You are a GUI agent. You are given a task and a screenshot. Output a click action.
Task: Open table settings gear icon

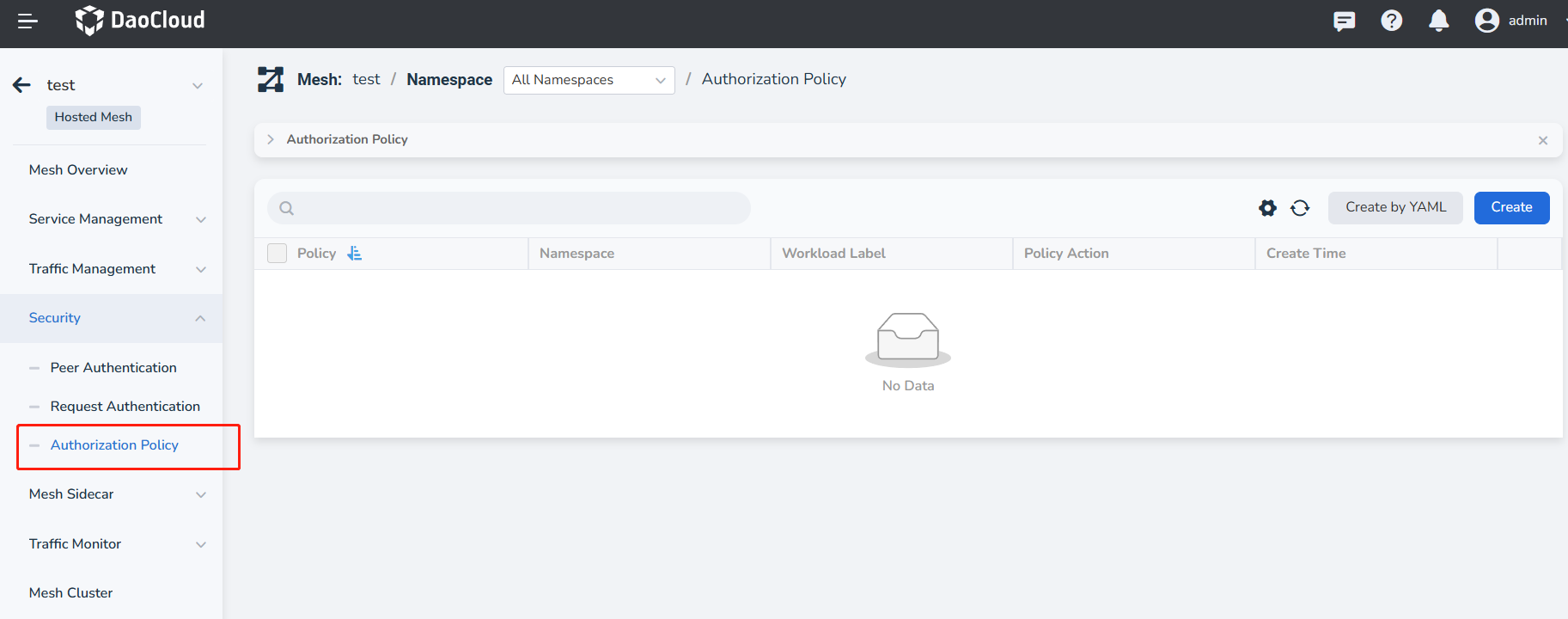point(1267,208)
